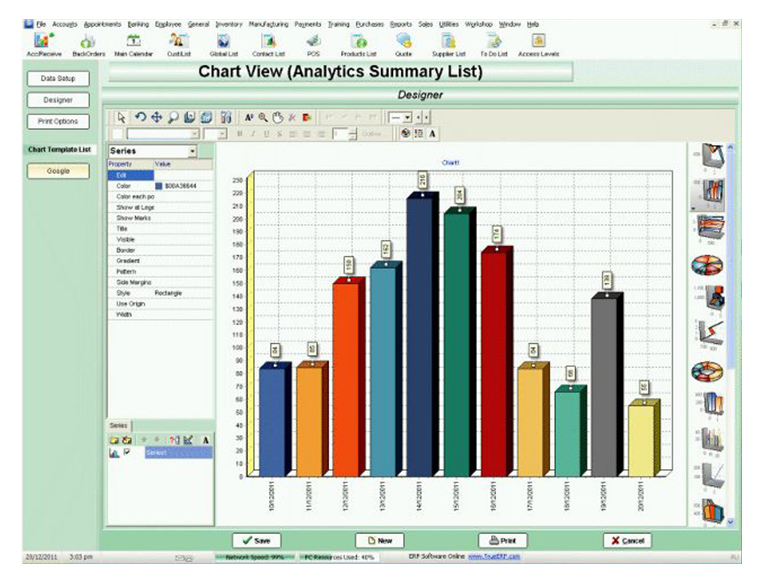Expand the line style dropdown

(x=407, y=117)
